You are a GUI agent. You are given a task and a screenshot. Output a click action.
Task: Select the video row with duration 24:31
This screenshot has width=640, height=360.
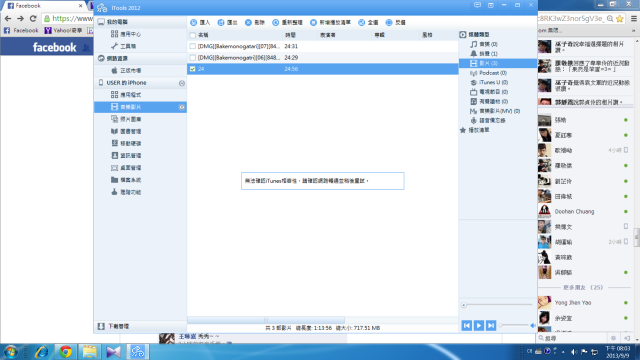[322, 47]
